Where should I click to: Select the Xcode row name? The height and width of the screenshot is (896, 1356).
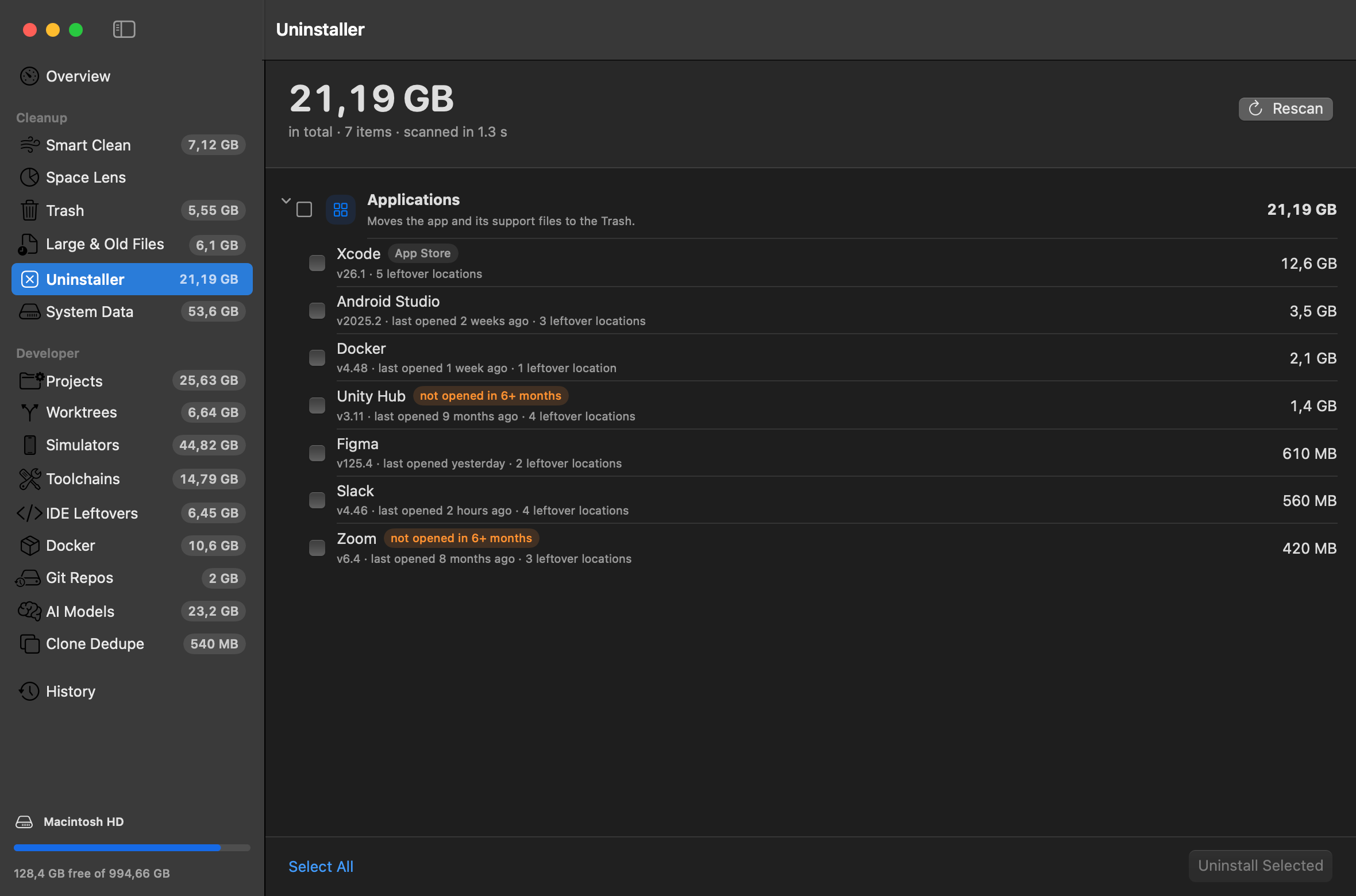(359, 254)
